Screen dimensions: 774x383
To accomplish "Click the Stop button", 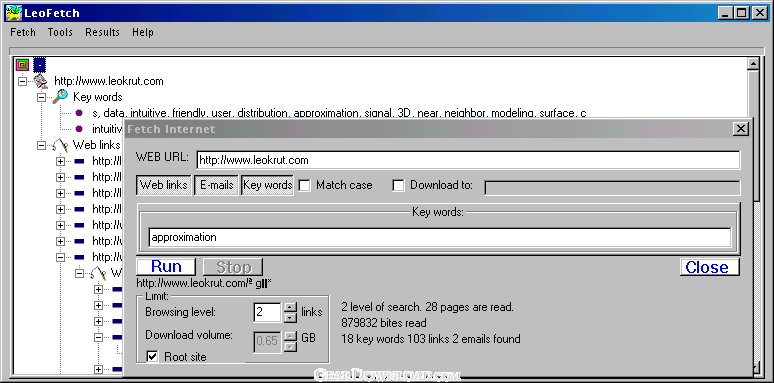I will [x=233, y=267].
